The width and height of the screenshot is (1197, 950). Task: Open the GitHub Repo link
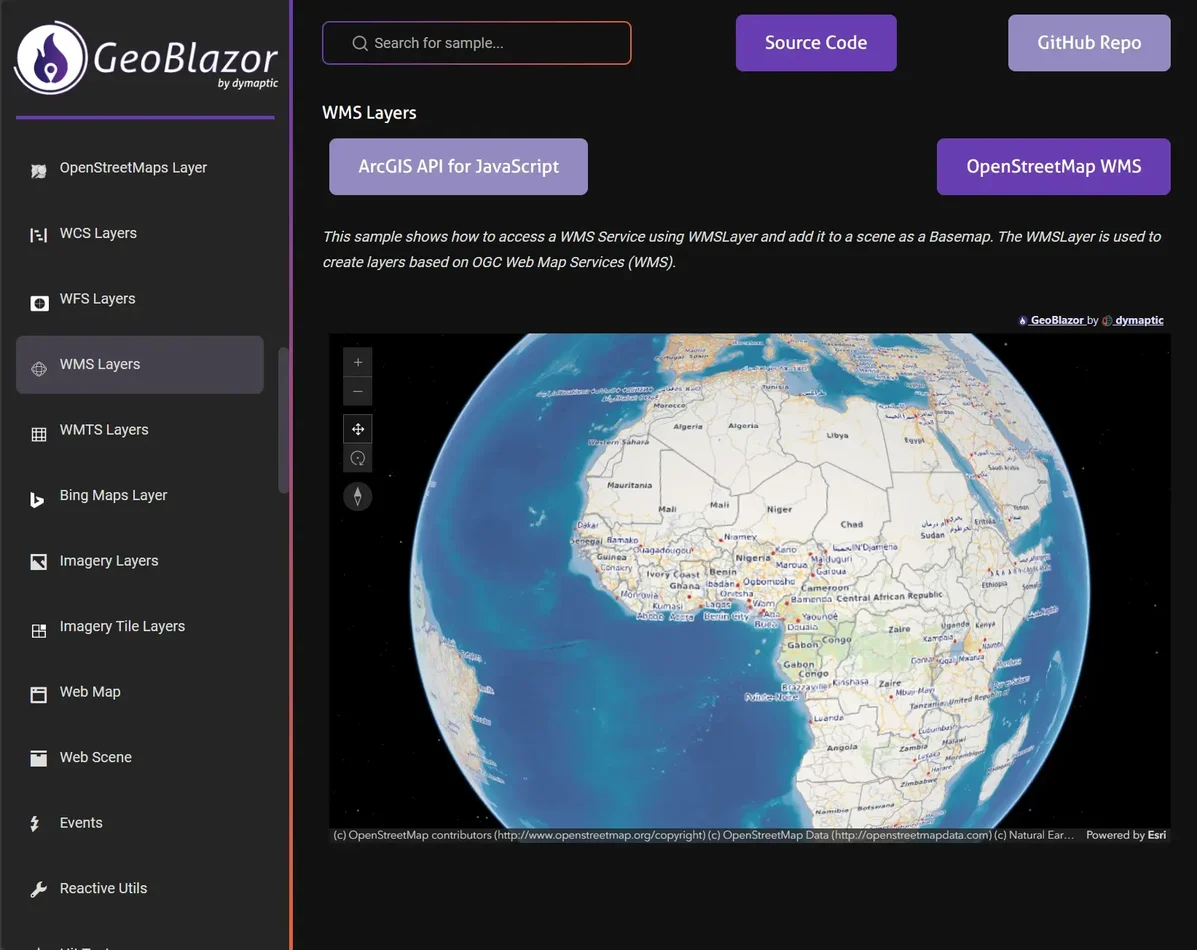[1088, 43]
